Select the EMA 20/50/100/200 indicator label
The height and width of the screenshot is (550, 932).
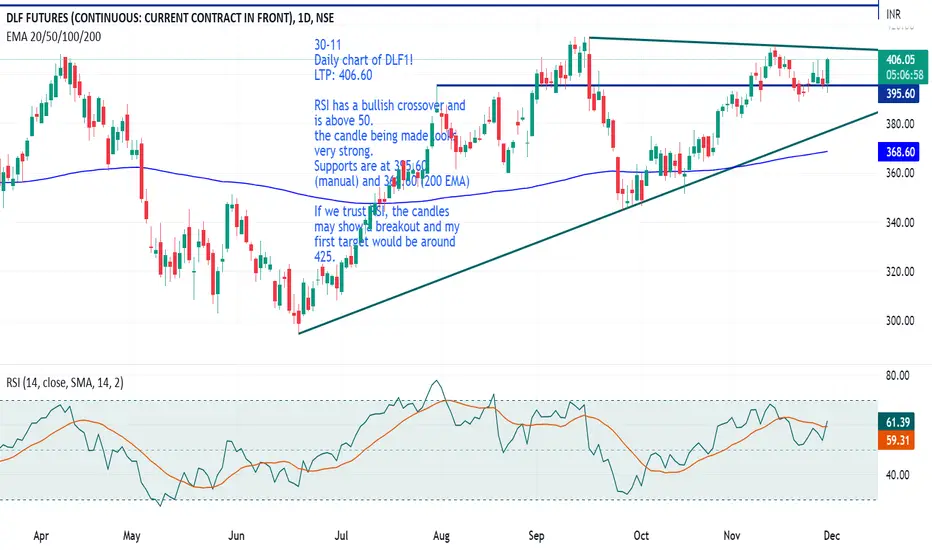pyautogui.click(x=53, y=37)
